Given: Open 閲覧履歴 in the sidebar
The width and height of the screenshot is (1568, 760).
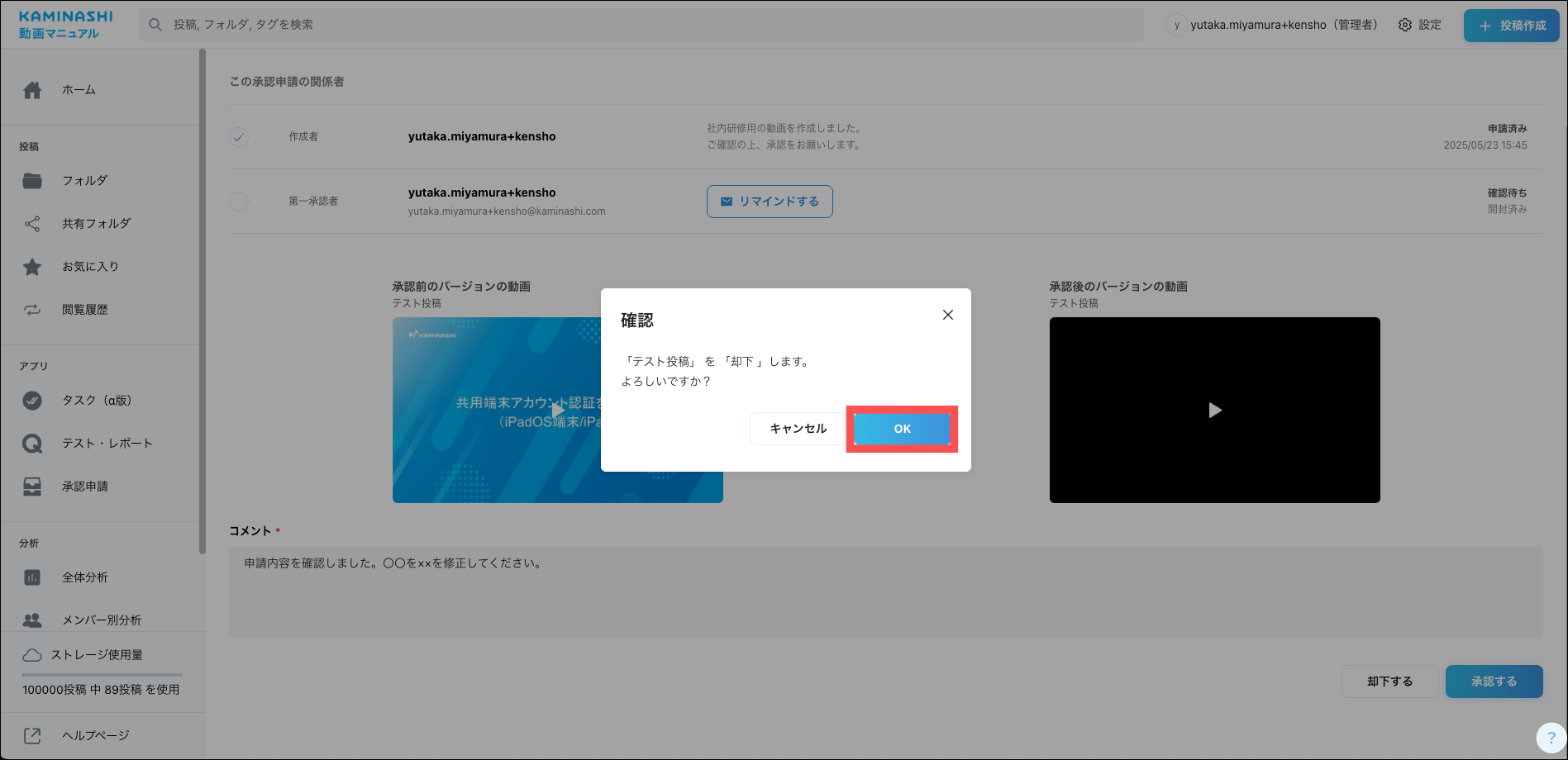Looking at the screenshot, I should [84, 310].
